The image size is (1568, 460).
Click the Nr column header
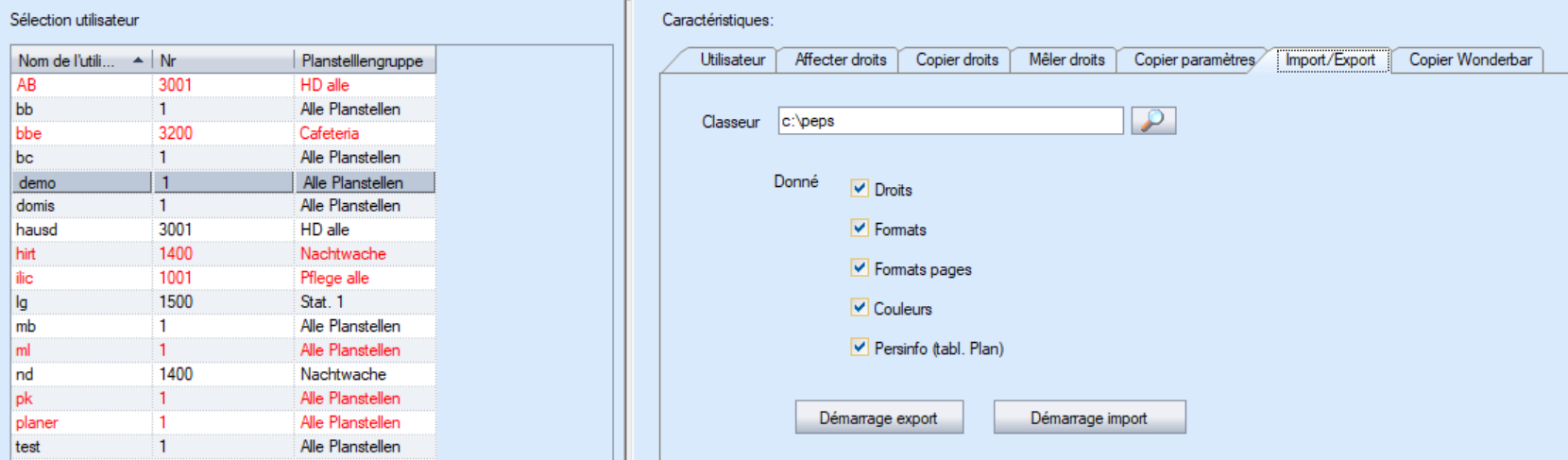tap(223, 60)
